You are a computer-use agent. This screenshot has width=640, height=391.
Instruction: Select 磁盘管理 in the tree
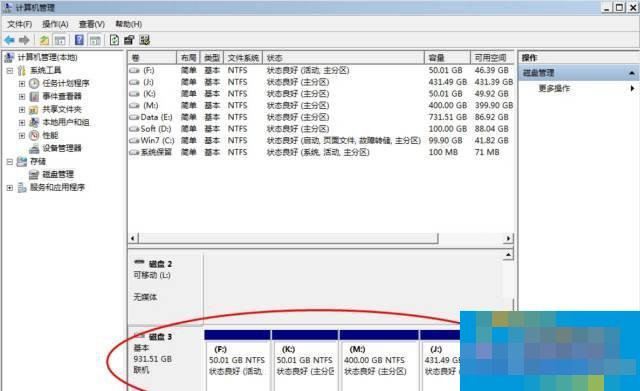pyautogui.click(x=58, y=174)
